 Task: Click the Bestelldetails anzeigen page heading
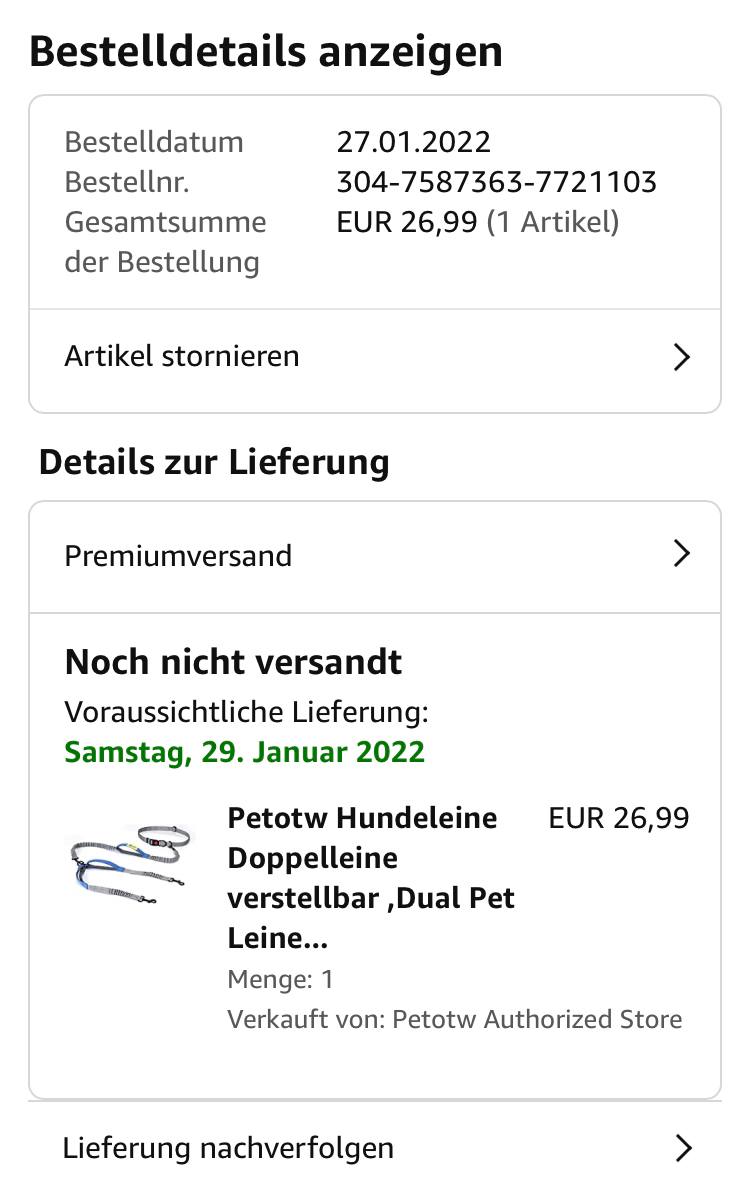click(266, 52)
